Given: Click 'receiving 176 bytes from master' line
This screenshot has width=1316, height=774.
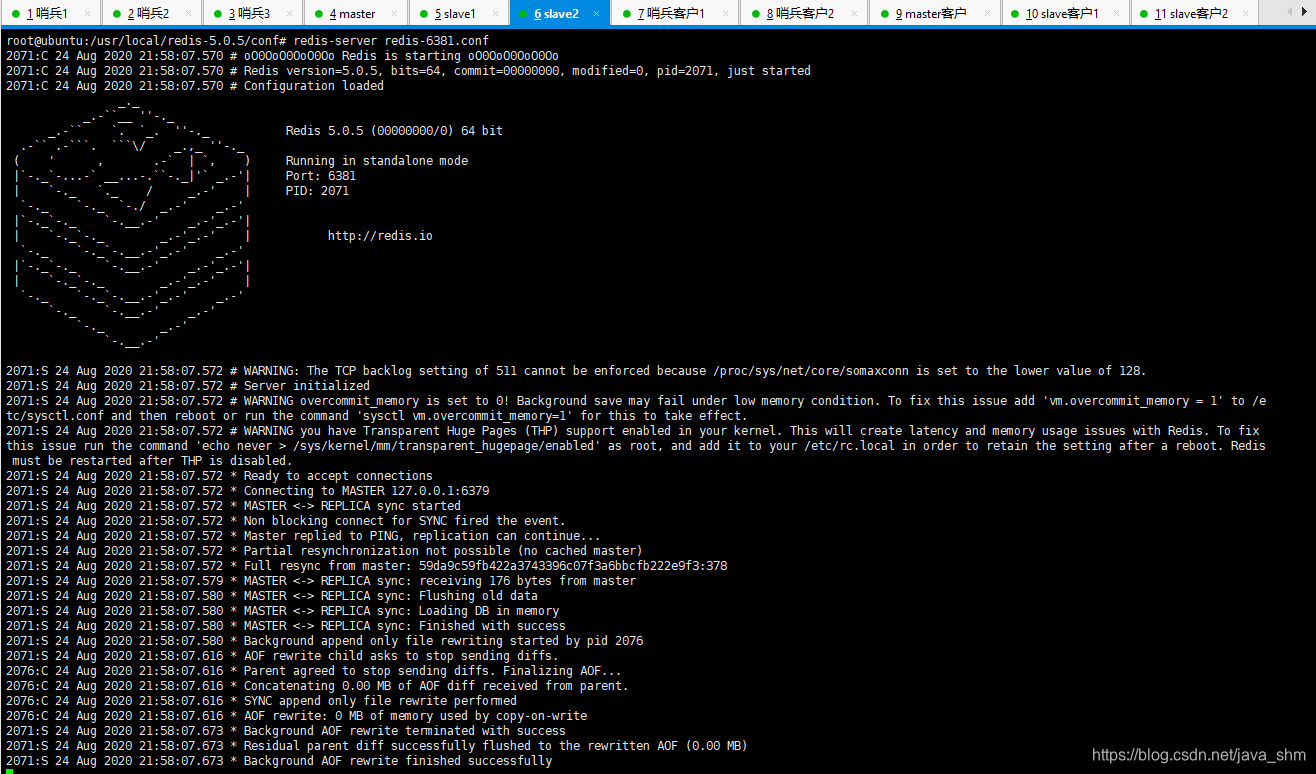Looking at the screenshot, I should pos(321,581).
